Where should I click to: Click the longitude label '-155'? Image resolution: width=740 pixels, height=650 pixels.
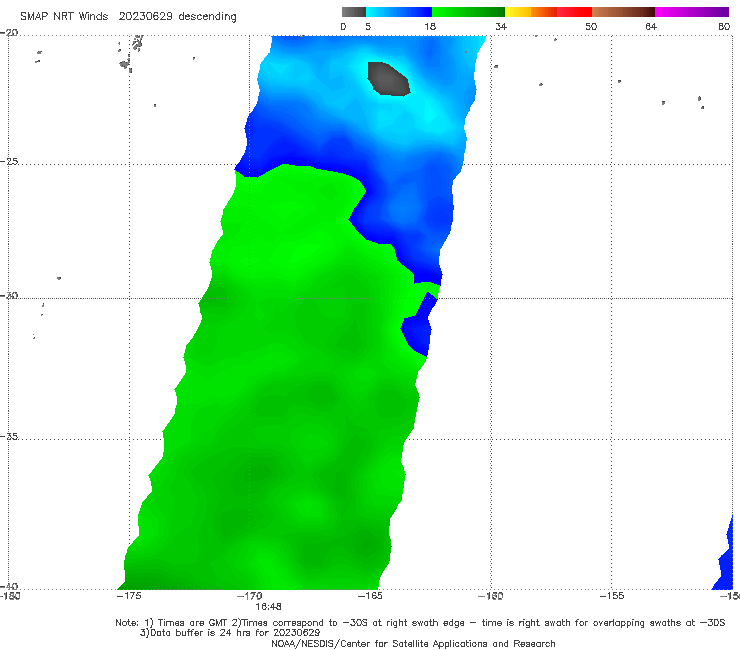pyautogui.click(x=612, y=596)
